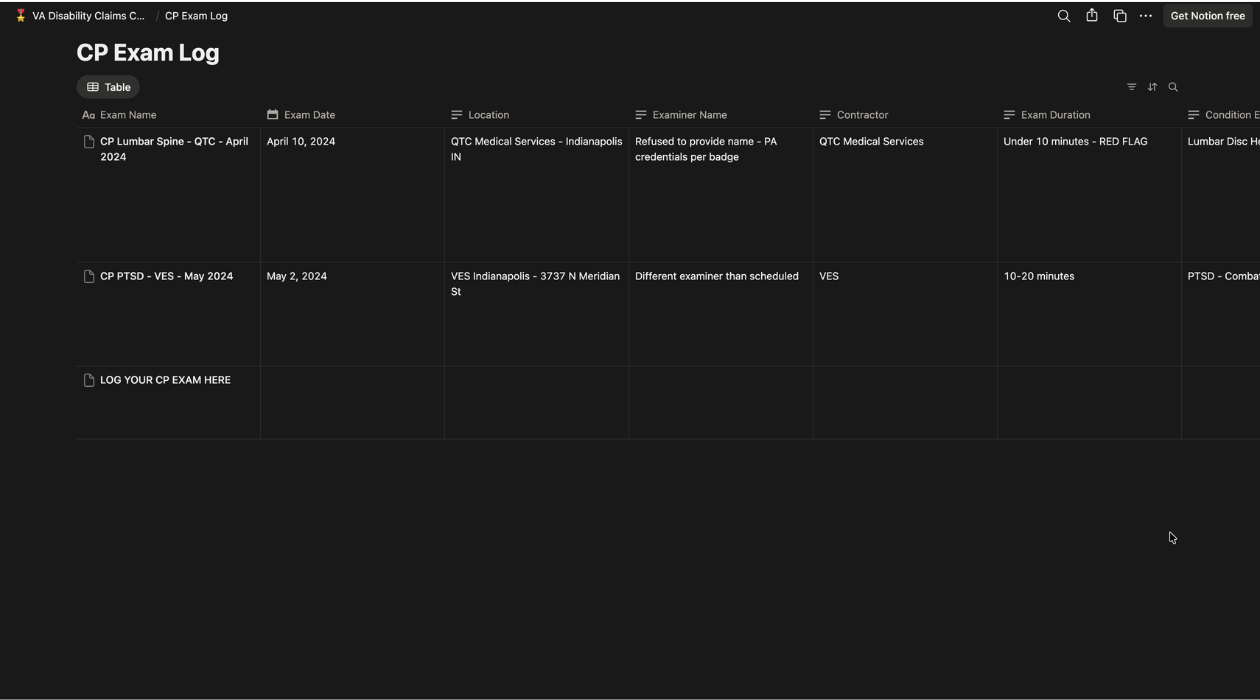Select Different examiner than scheduled cell

(720, 314)
